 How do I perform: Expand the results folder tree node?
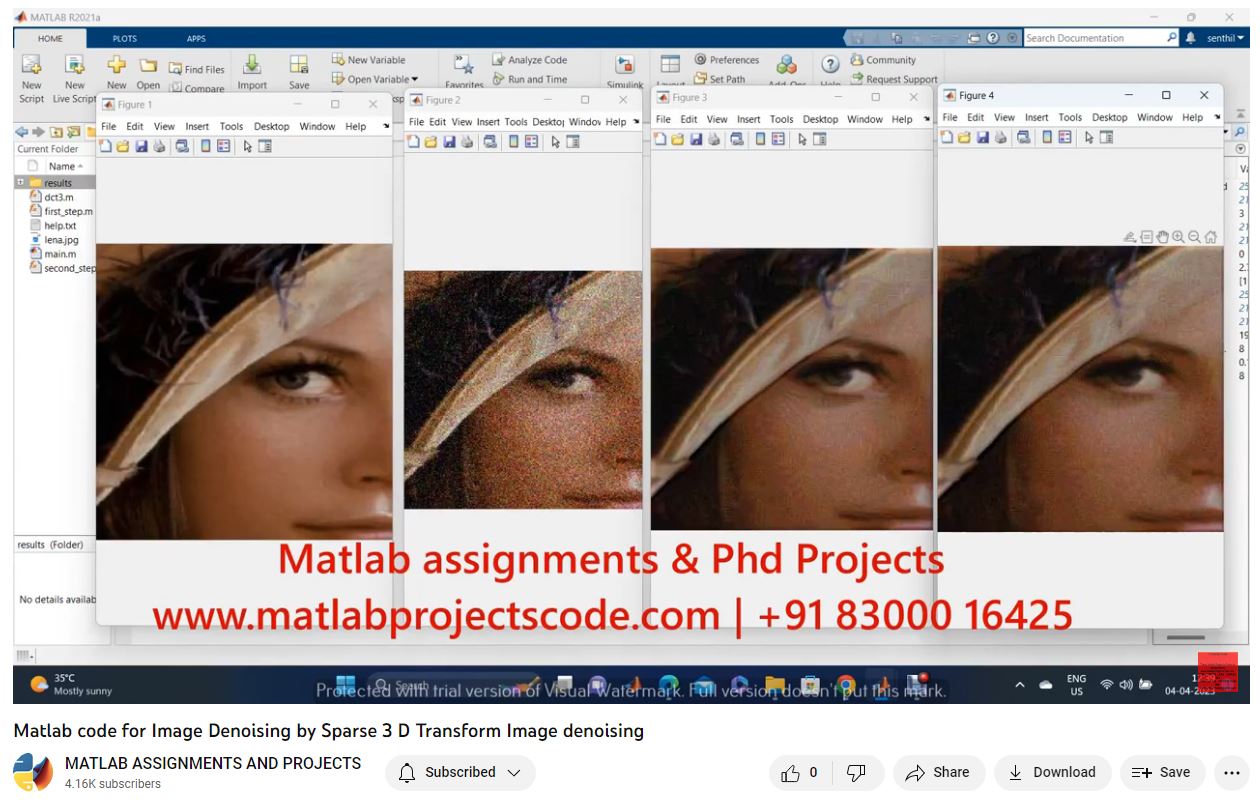20,182
